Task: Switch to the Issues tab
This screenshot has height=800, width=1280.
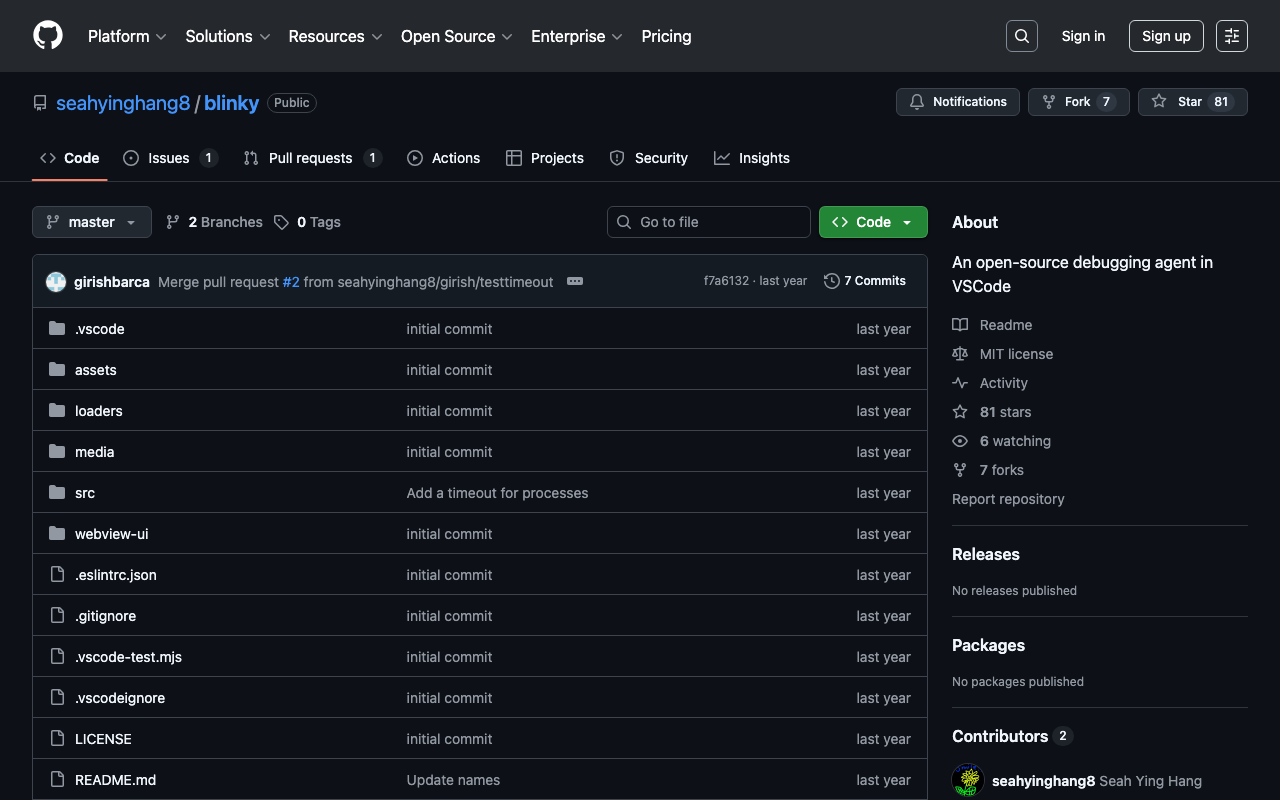Action: pos(169,158)
